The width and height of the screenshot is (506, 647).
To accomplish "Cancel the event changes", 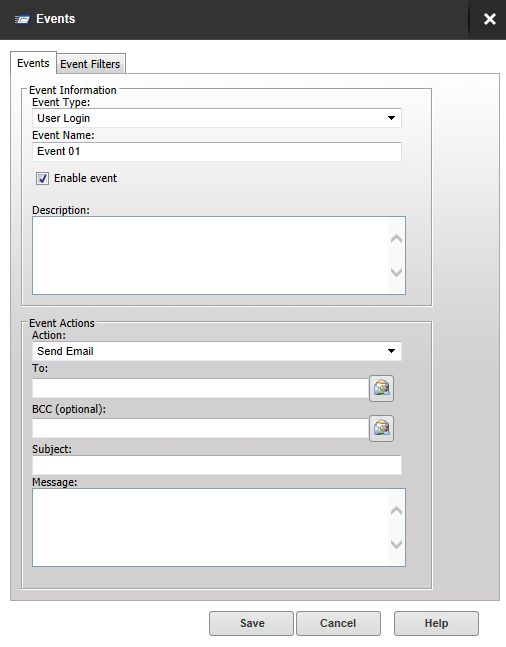I will pyautogui.click(x=338, y=623).
